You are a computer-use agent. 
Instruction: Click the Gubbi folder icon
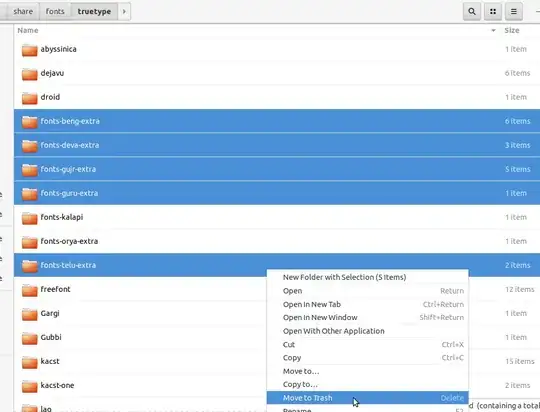click(30, 338)
